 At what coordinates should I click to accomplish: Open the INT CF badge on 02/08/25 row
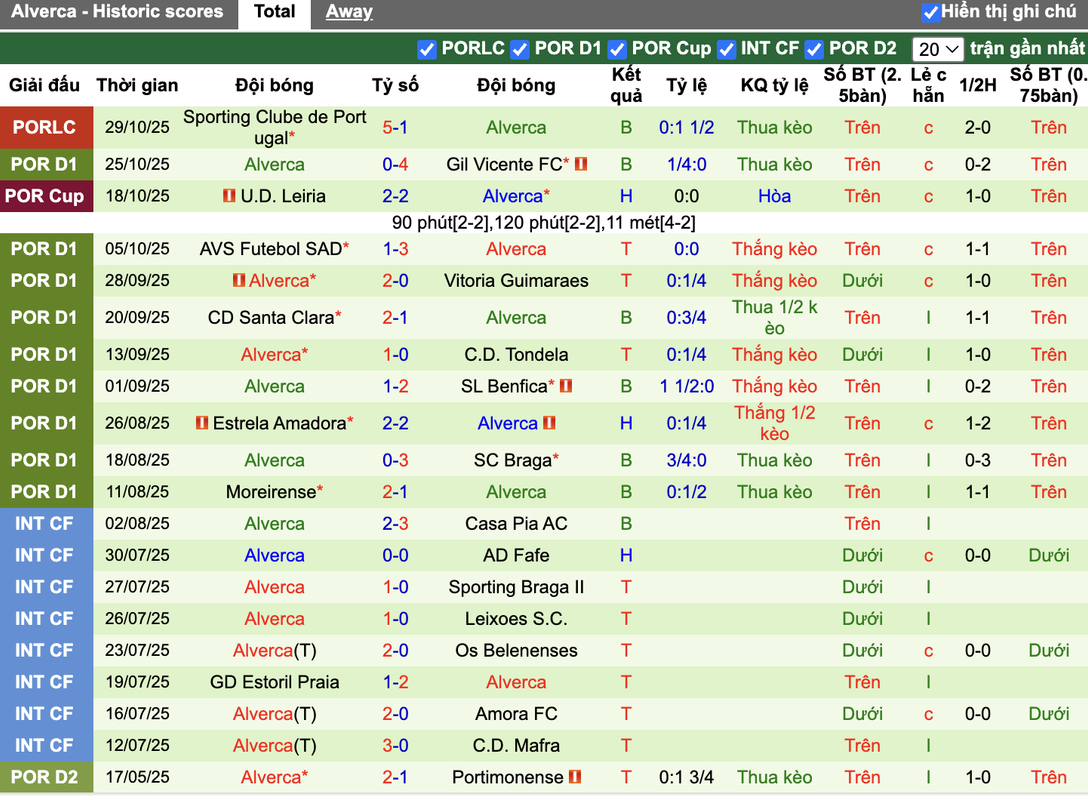click(x=46, y=524)
